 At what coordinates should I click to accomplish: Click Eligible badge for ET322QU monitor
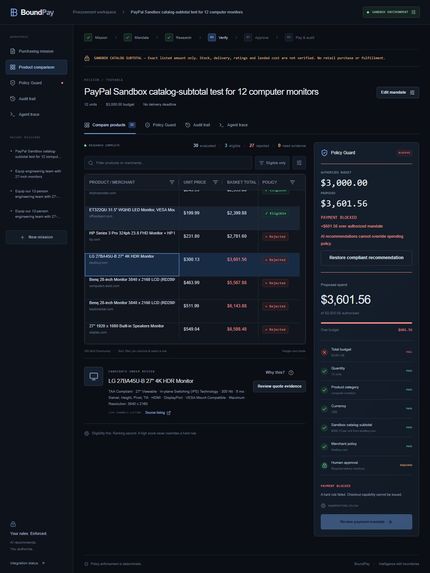pyautogui.click(x=275, y=213)
